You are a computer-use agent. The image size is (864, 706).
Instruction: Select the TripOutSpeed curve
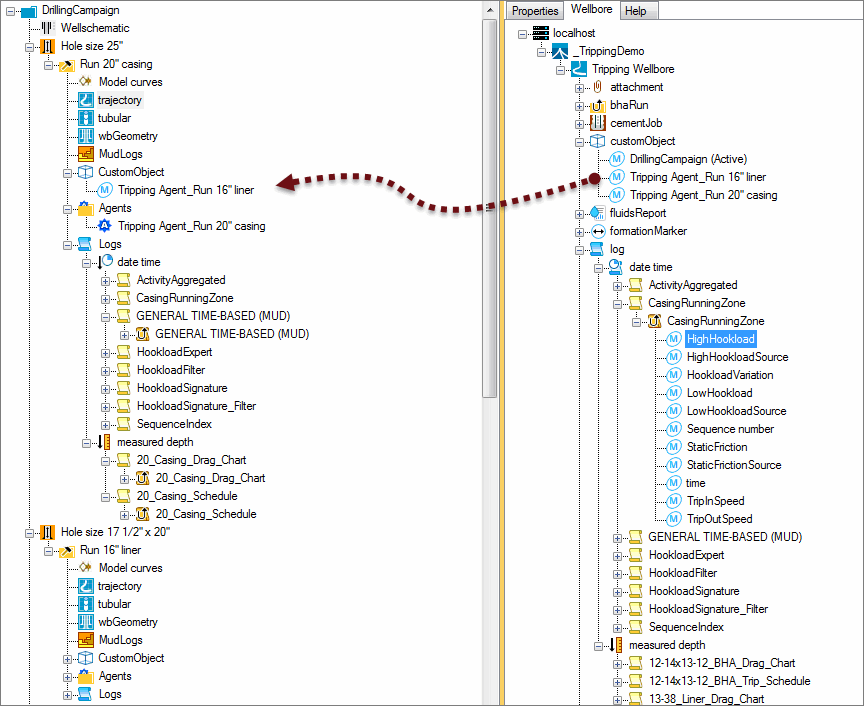719,519
